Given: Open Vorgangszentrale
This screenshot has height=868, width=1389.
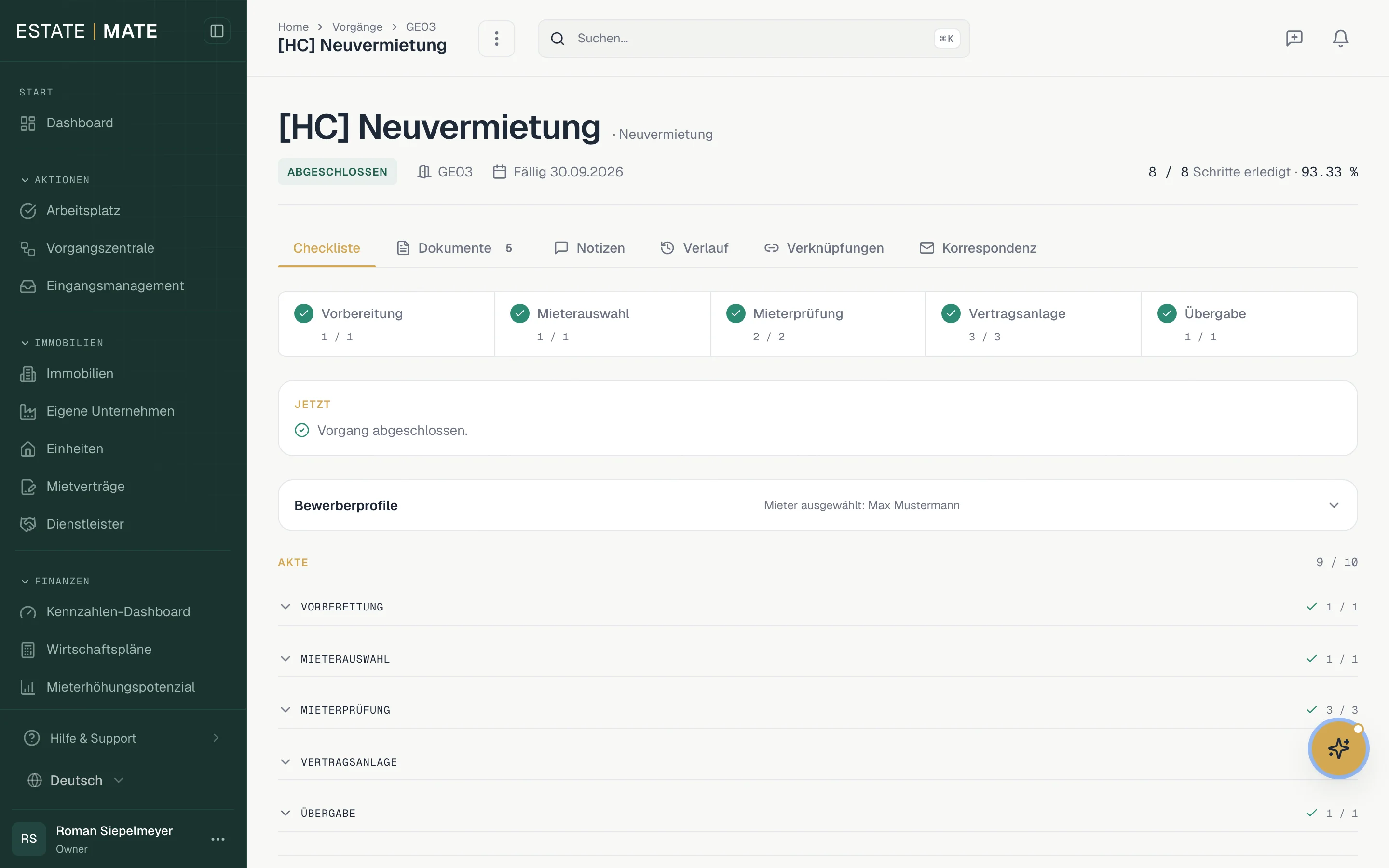Looking at the screenshot, I should [123, 248].
